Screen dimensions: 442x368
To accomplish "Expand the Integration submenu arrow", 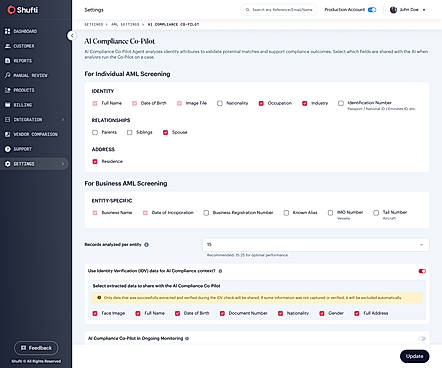I will click(x=63, y=119).
